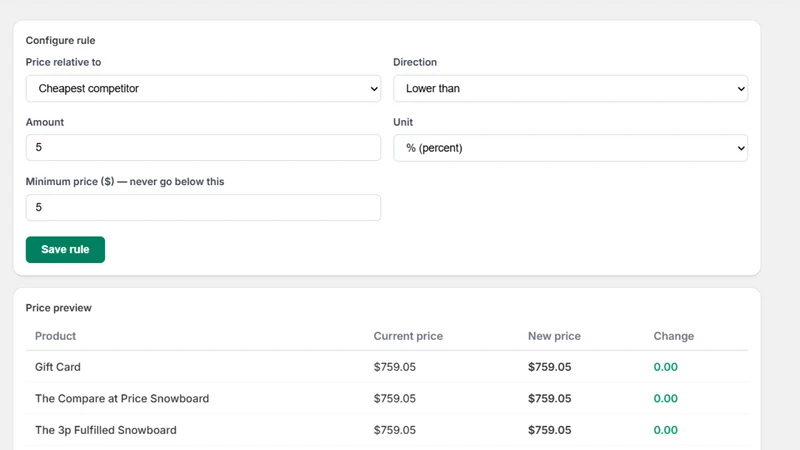This screenshot has height=450, width=800.
Task: Click Compare at Price Snowboard new price
Action: 549,398
